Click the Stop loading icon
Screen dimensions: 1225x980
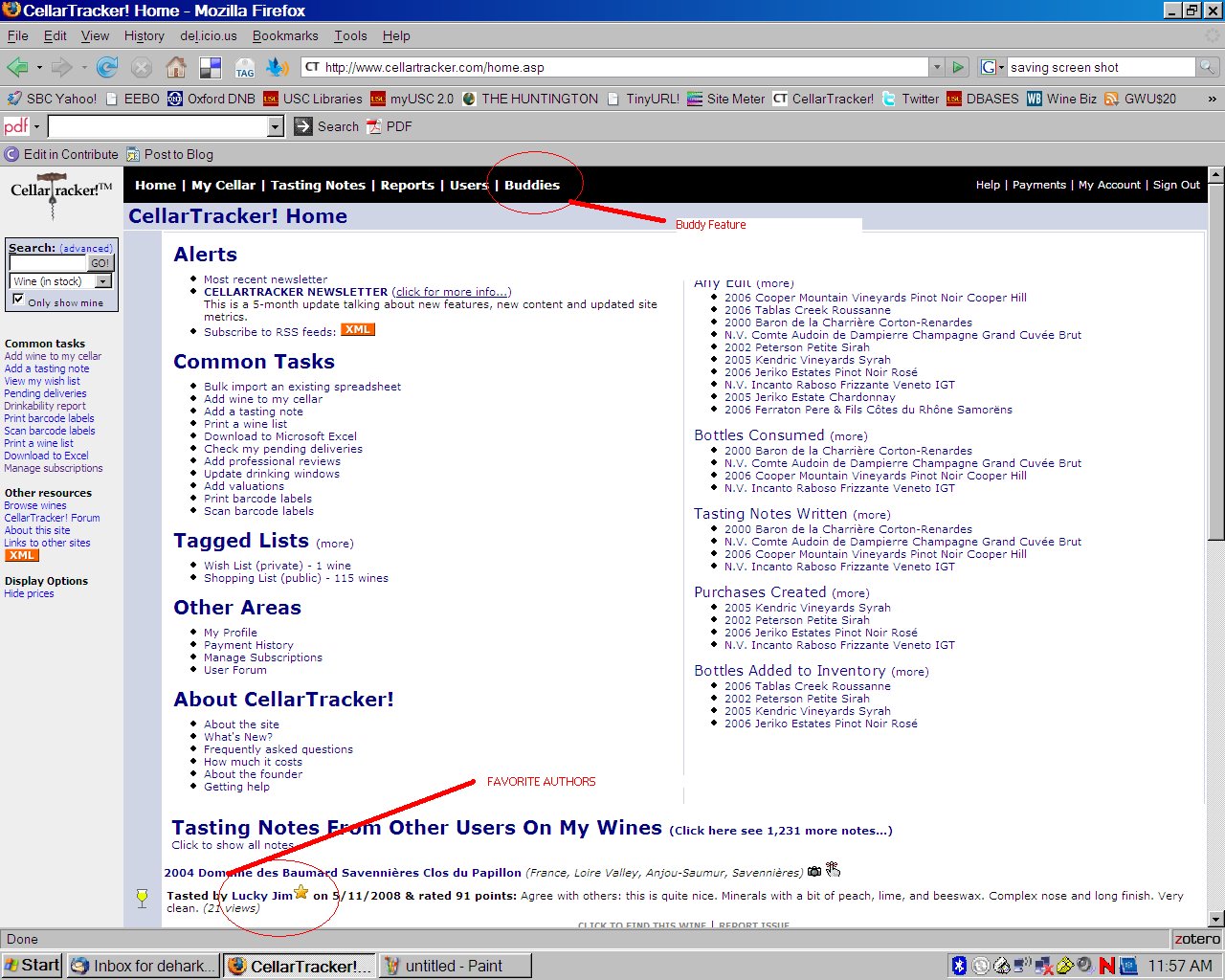pyautogui.click(x=142, y=67)
